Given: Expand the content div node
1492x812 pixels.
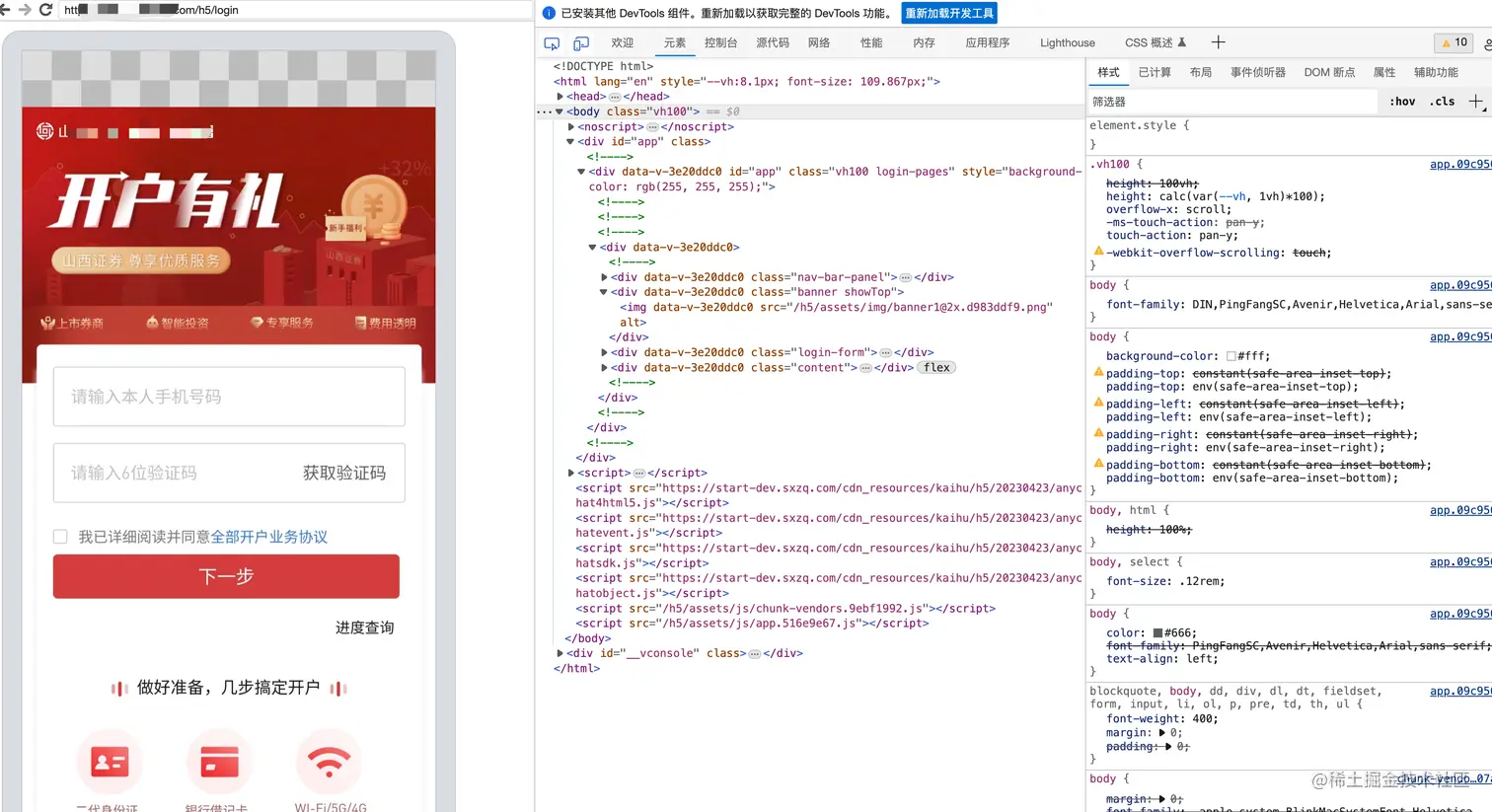Looking at the screenshot, I should pos(604,368).
